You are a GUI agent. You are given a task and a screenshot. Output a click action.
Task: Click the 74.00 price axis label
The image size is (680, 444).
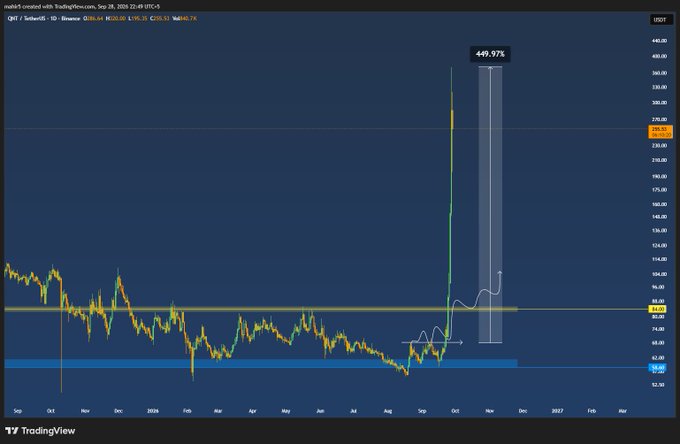coord(658,330)
